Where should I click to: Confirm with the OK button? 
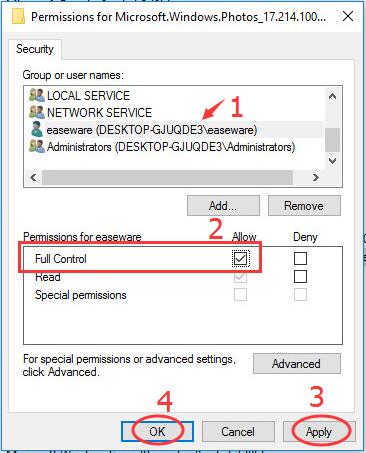(x=157, y=432)
